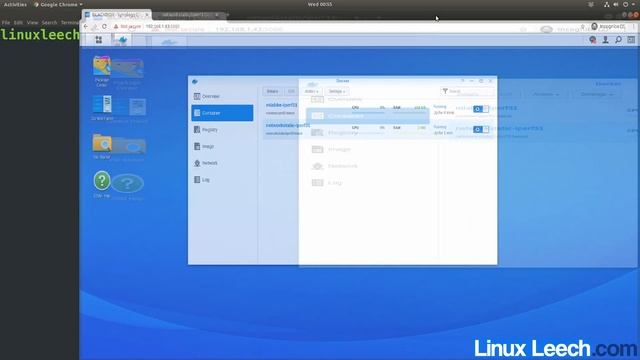Viewport: 640px width, 360px height.
Task: Click the Not secure warning icon
Action: 116,27
